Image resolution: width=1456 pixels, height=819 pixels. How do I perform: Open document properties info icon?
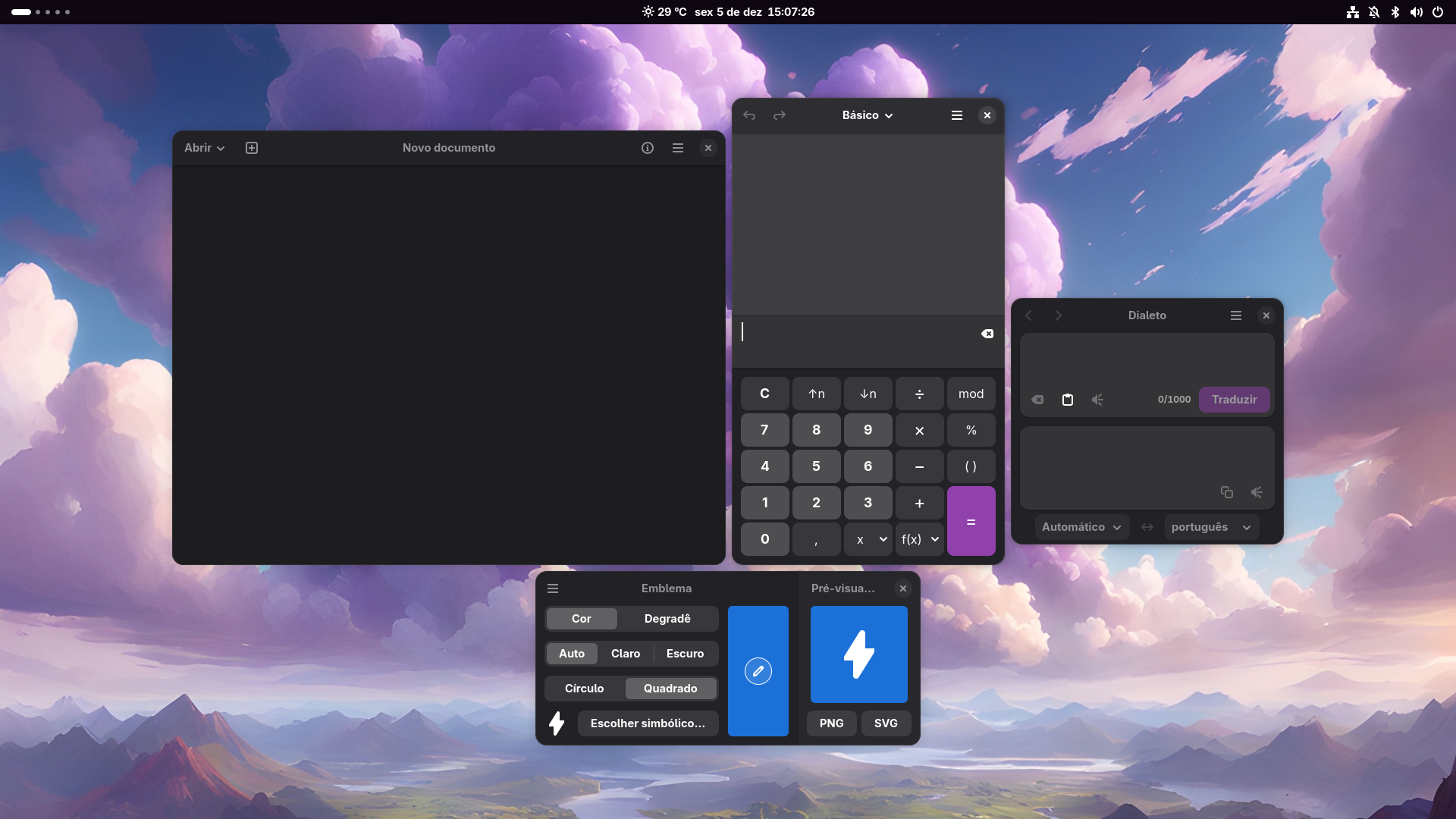pos(648,148)
